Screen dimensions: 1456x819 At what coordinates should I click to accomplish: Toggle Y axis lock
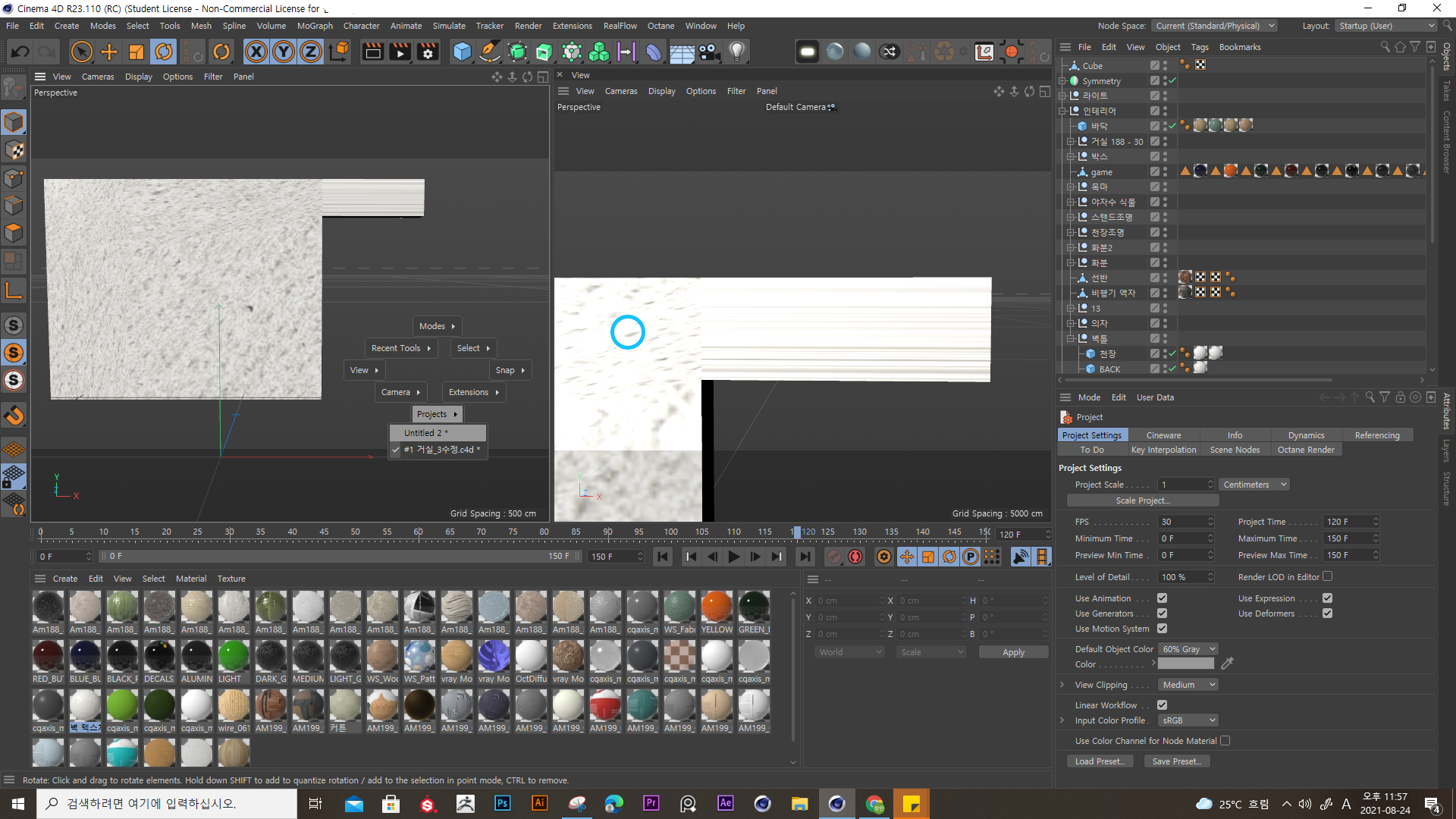coord(284,52)
